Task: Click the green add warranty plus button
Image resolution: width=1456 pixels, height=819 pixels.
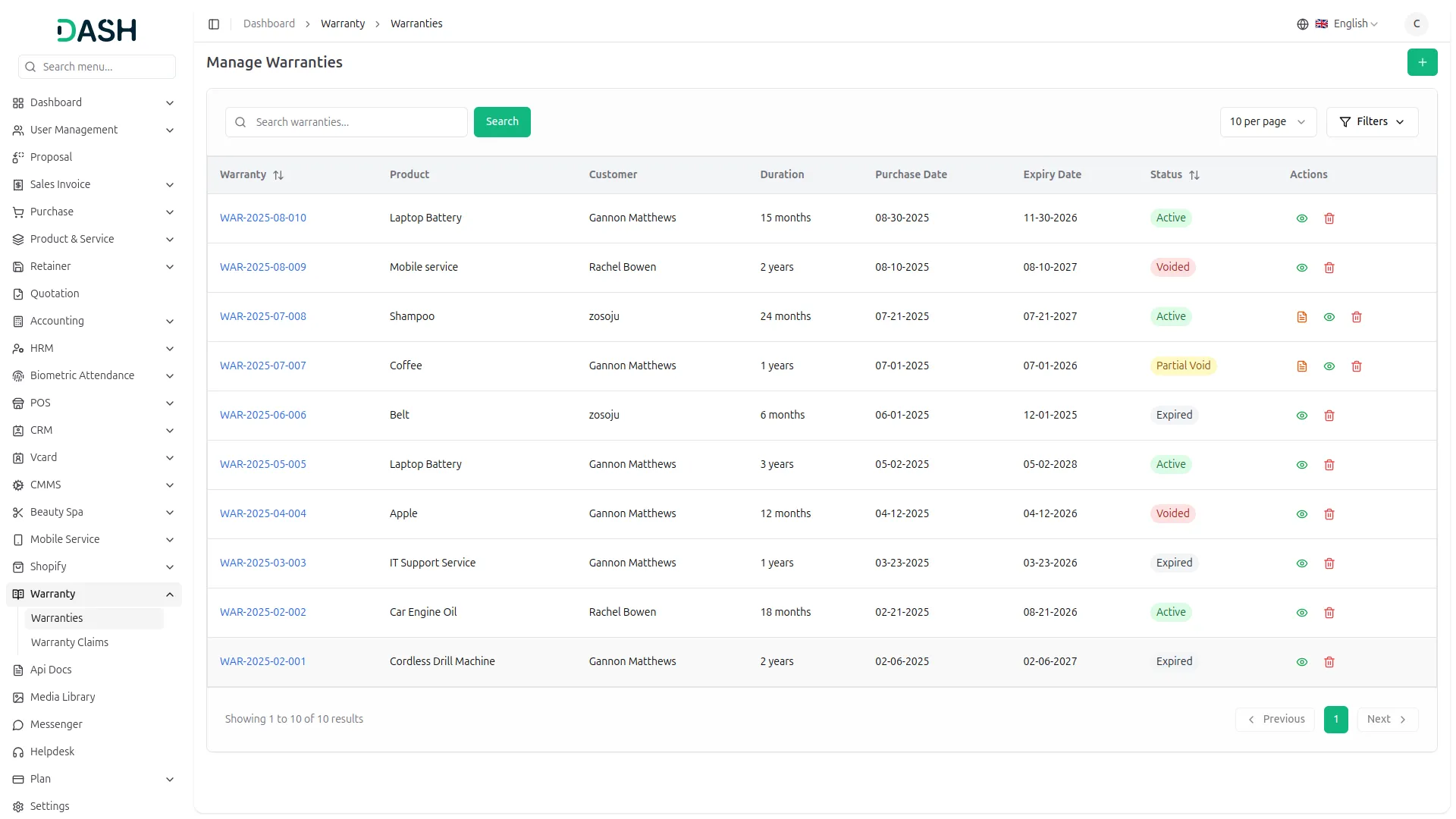Action: 1422,62
